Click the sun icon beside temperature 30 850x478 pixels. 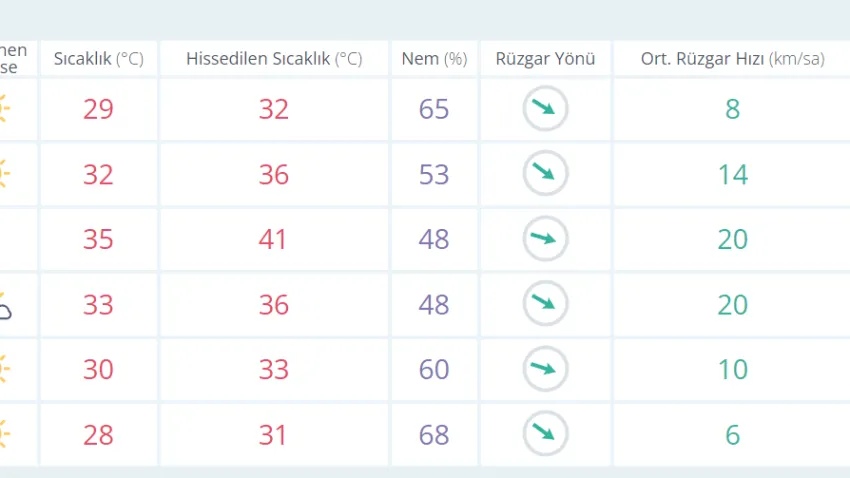point(4,369)
